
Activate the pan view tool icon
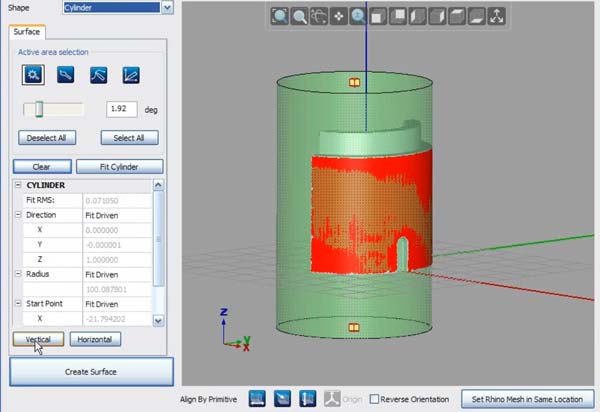340,16
